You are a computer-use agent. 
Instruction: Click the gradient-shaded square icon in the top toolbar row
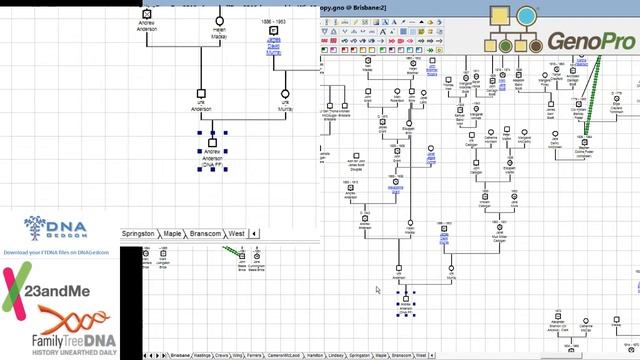click(376, 22)
